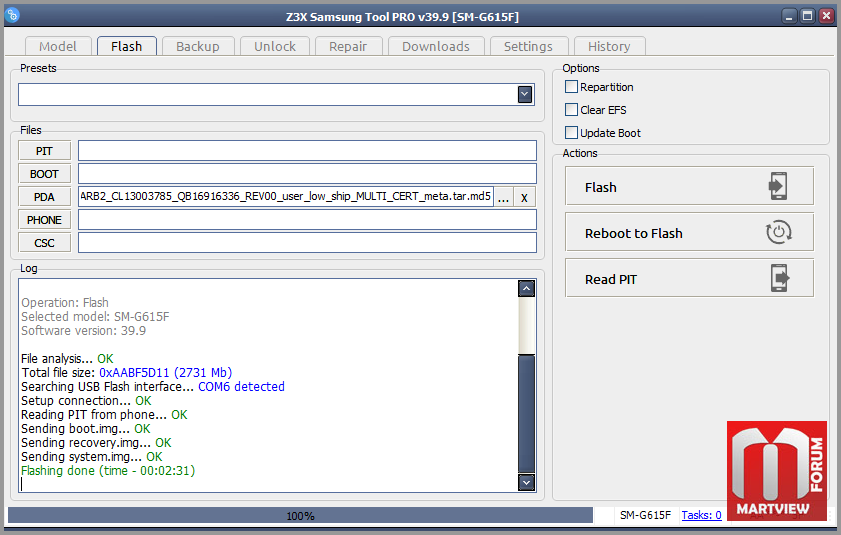Go to the Unlock tab
The height and width of the screenshot is (535, 841).
[x=275, y=46]
